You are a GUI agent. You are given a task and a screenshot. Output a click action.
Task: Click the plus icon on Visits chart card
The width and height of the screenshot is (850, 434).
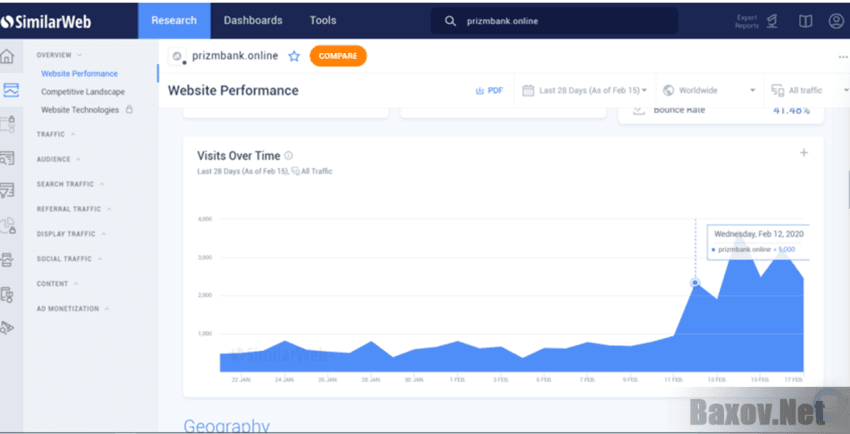click(x=803, y=153)
